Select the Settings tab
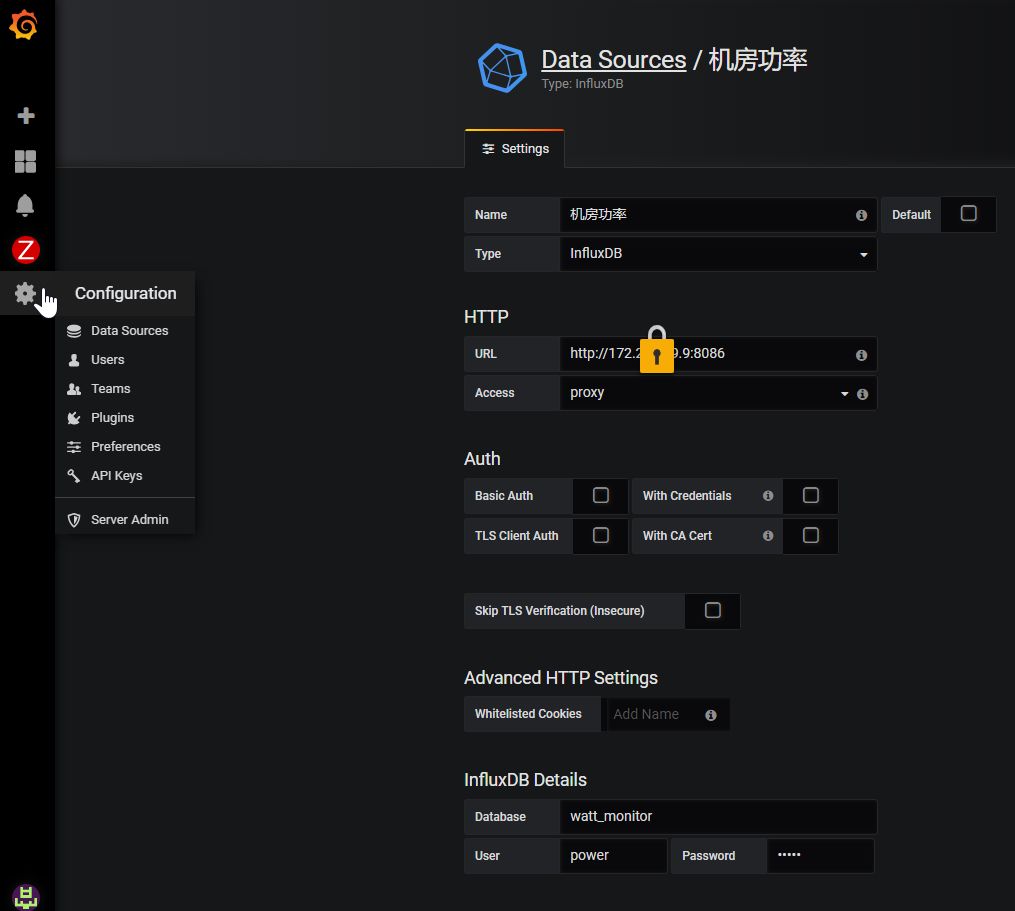 point(515,149)
